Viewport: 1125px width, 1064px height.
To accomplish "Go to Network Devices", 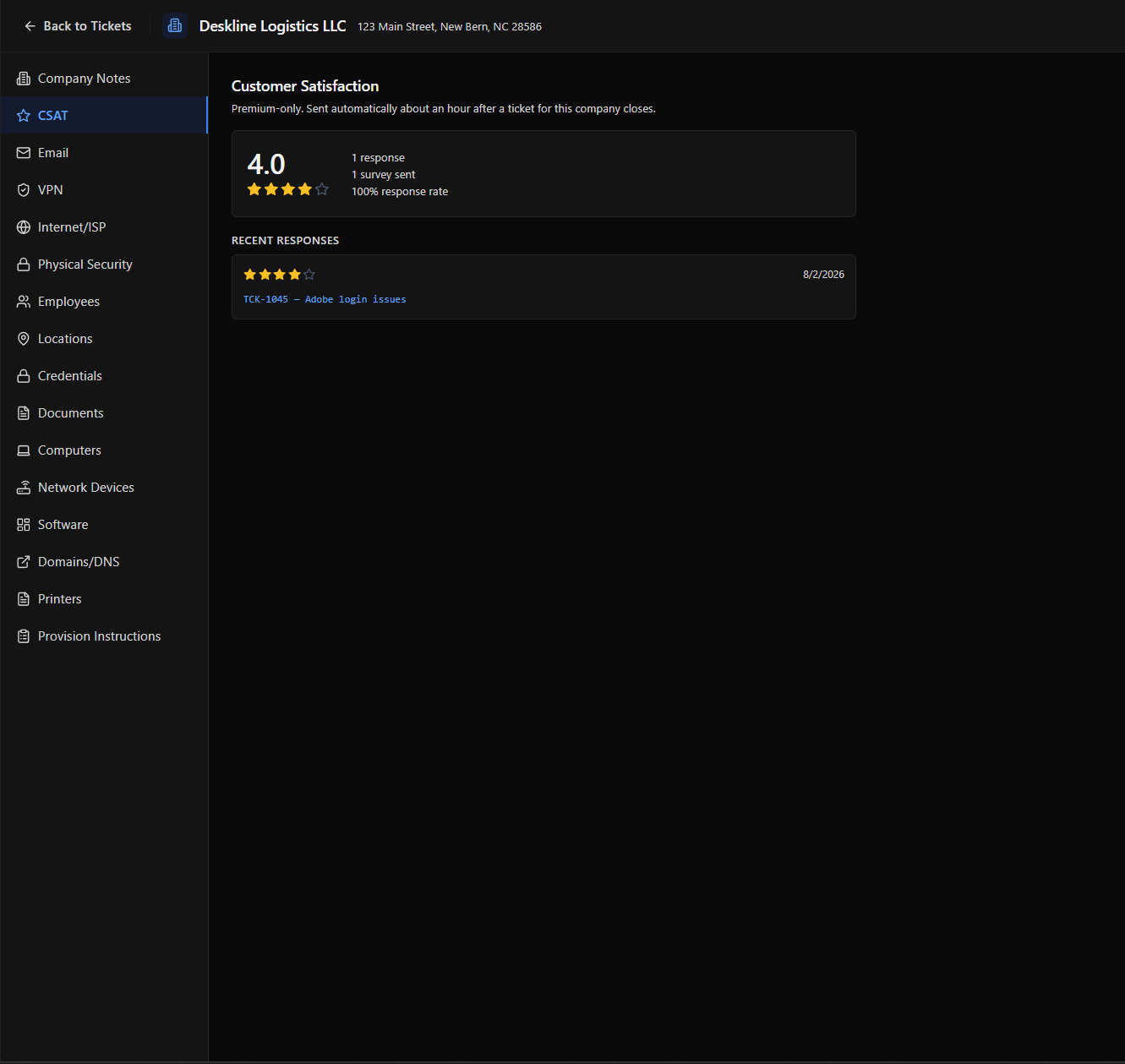I will [104, 488].
